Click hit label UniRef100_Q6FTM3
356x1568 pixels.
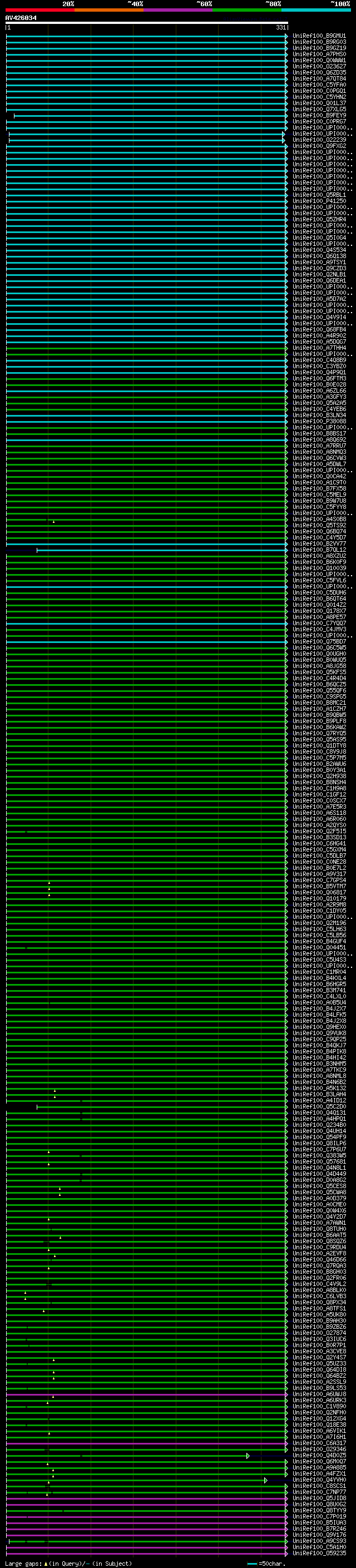pos(319,379)
